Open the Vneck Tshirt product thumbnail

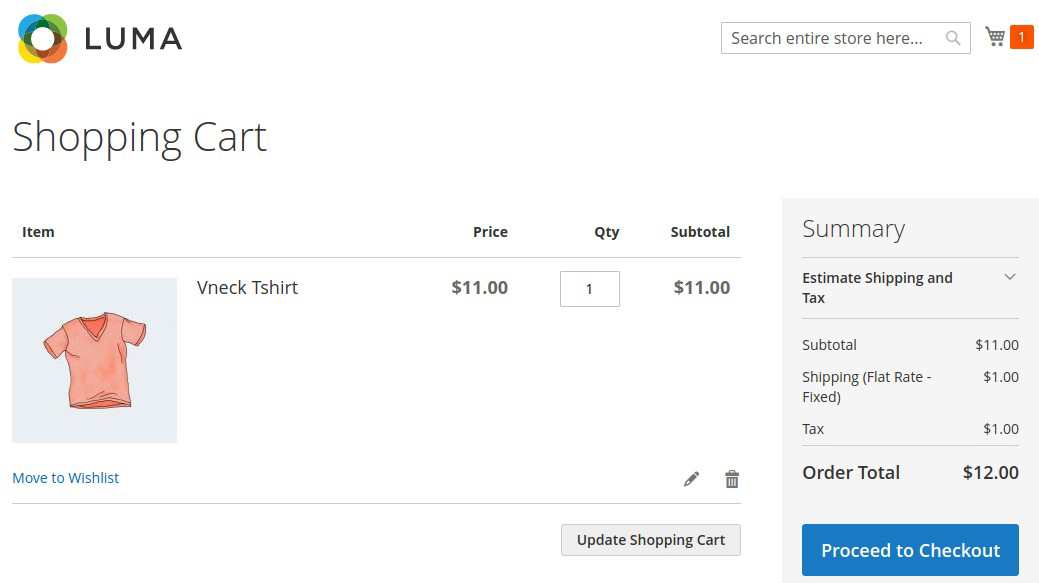coord(94,360)
